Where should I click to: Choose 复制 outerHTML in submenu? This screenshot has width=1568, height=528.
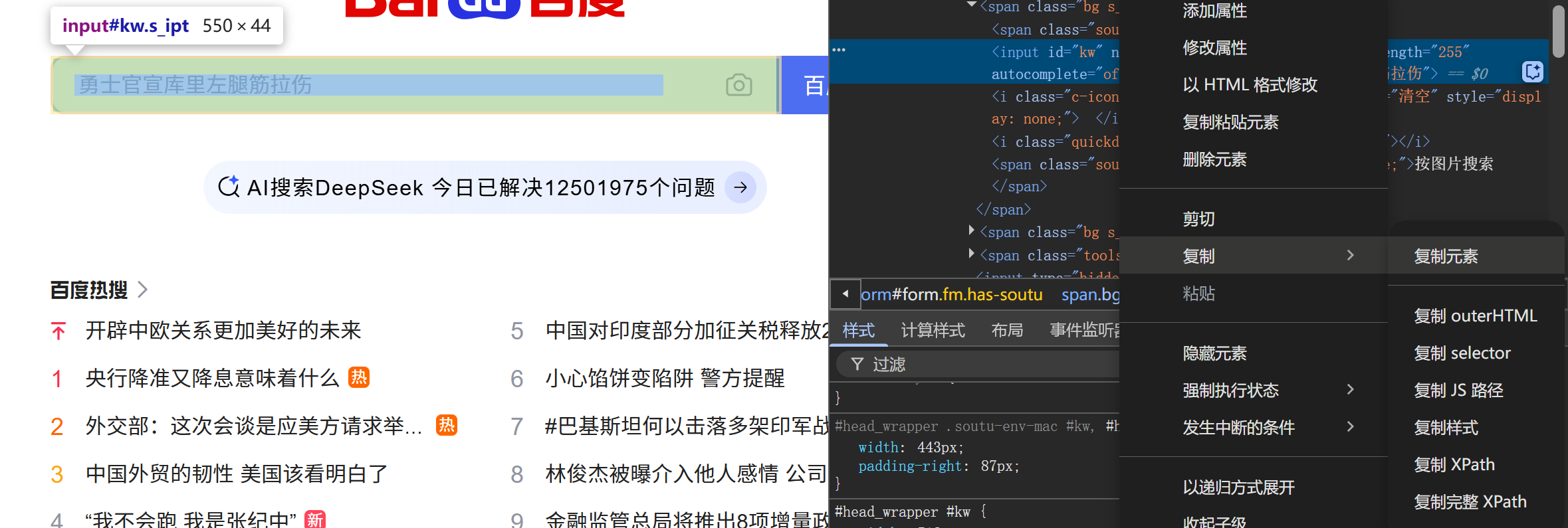pyautogui.click(x=1476, y=315)
